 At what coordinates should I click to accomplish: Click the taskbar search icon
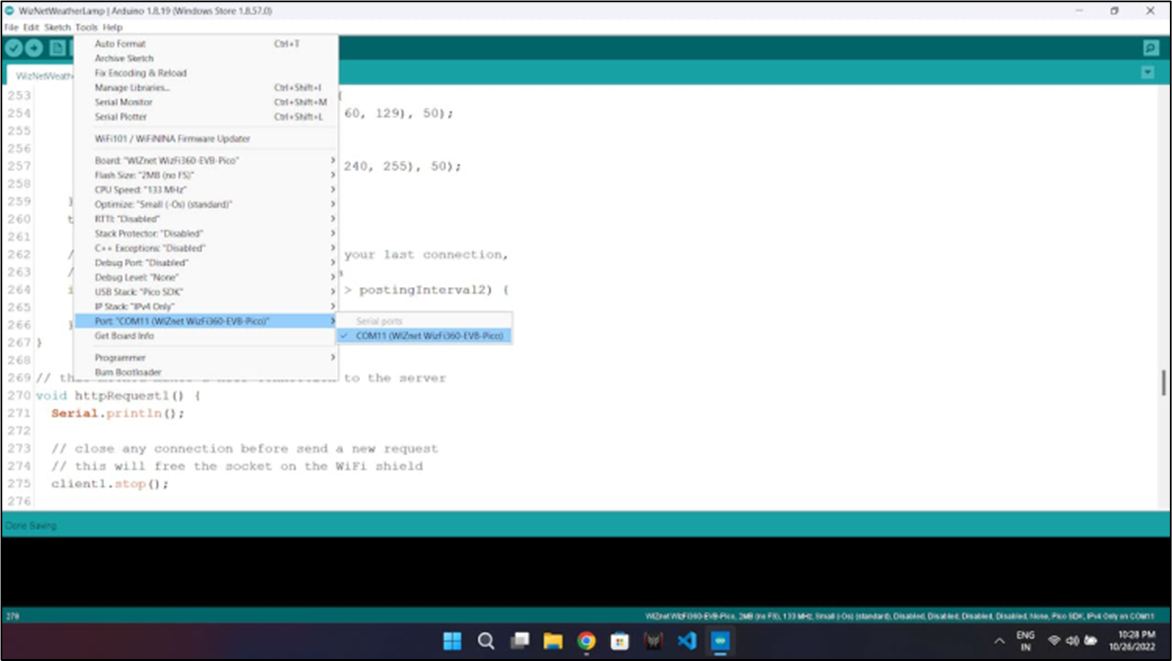tap(486, 641)
